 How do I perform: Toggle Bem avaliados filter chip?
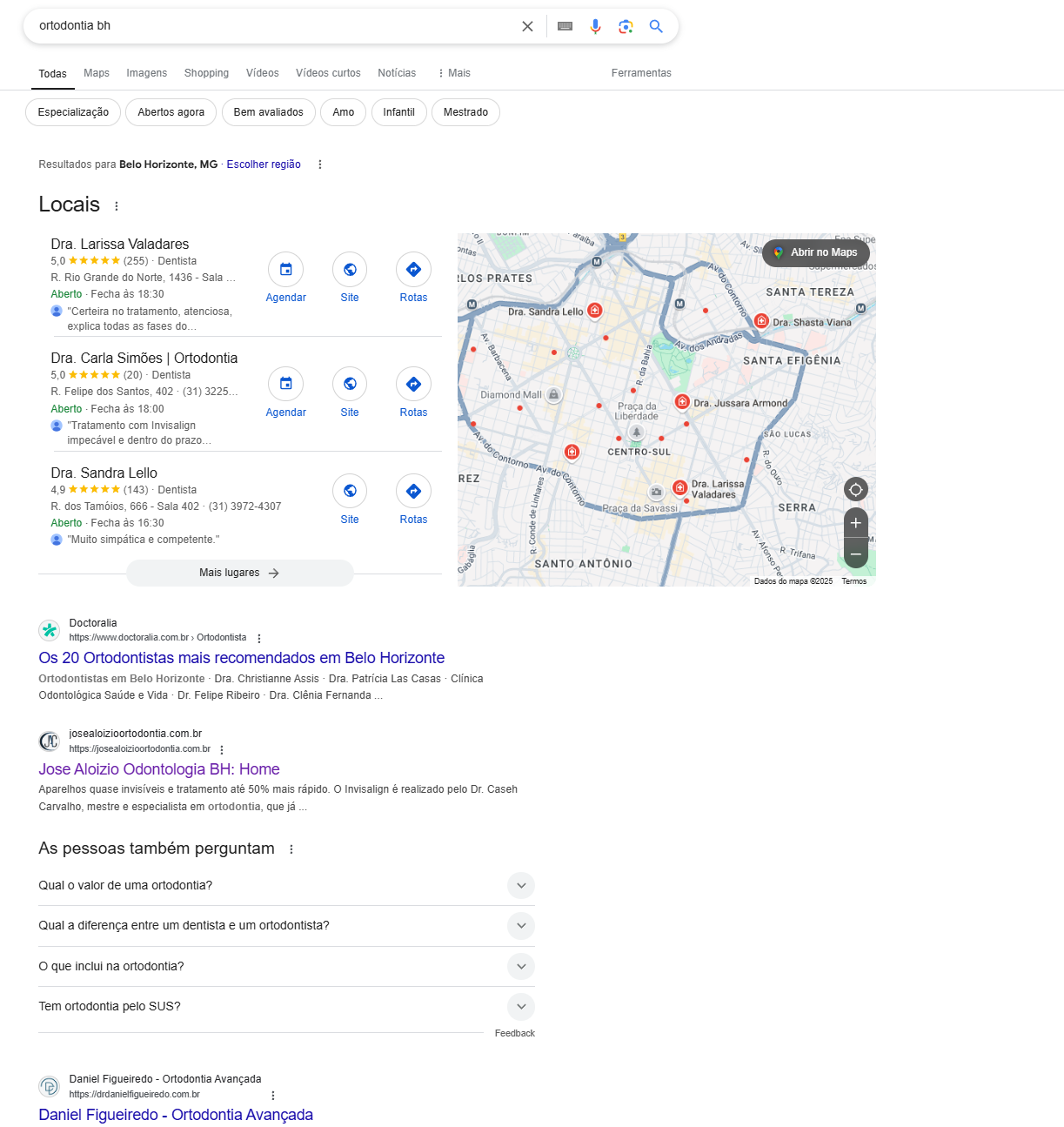(268, 112)
